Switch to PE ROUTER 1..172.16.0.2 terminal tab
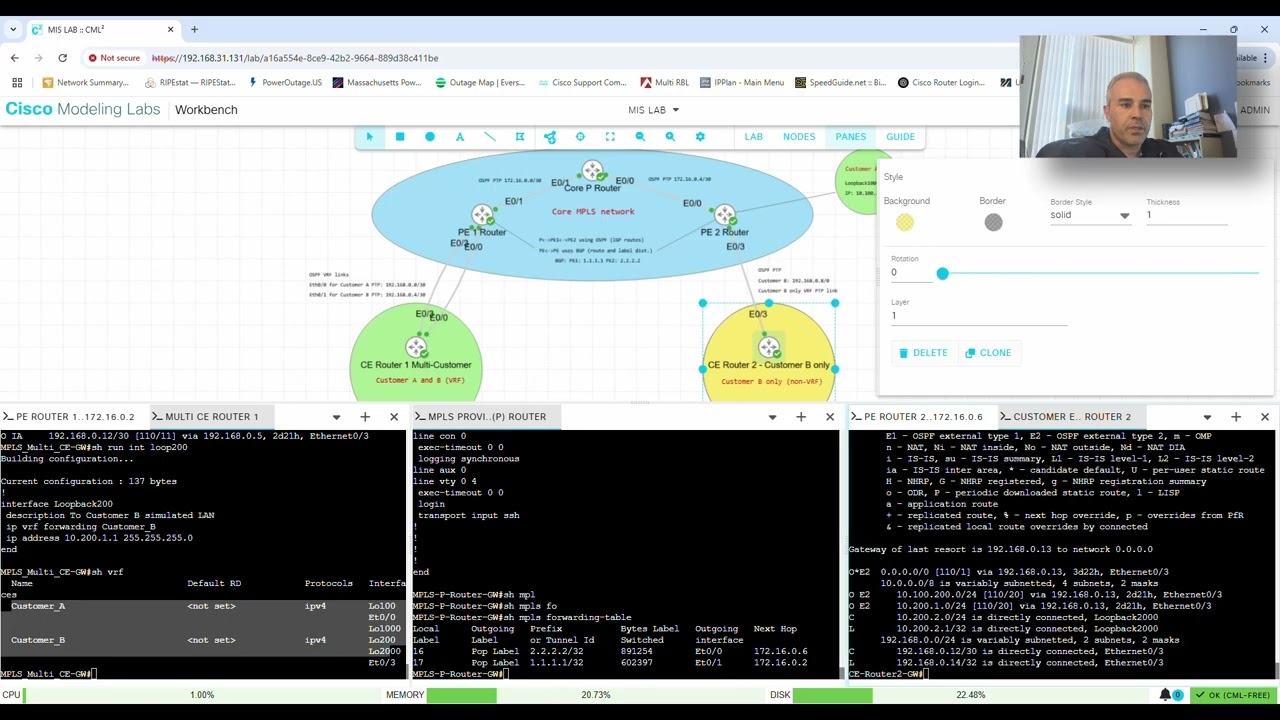The width and height of the screenshot is (1280, 720). [x=74, y=416]
